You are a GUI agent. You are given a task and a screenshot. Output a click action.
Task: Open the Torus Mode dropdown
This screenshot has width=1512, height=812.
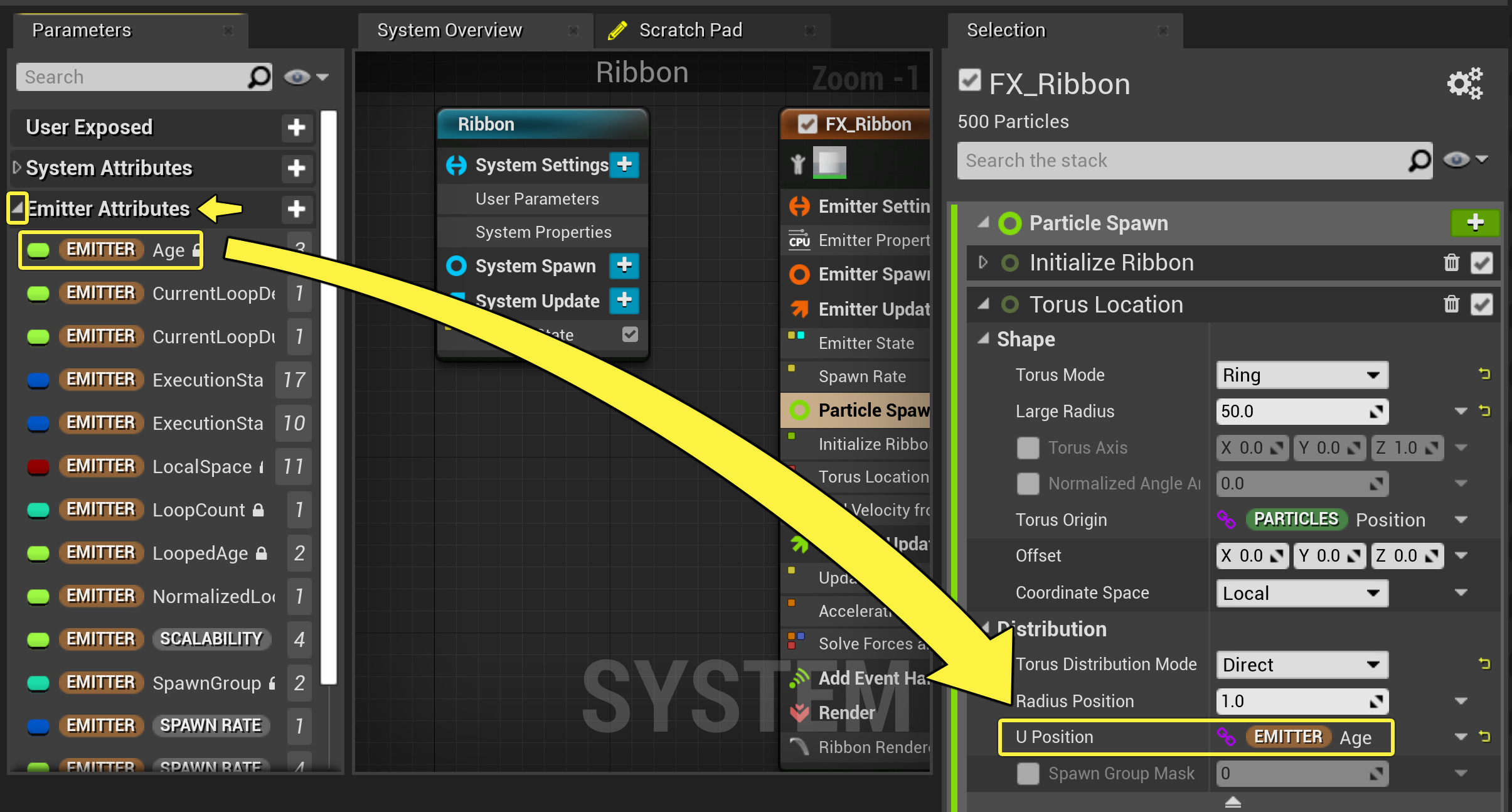tap(1301, 375)
